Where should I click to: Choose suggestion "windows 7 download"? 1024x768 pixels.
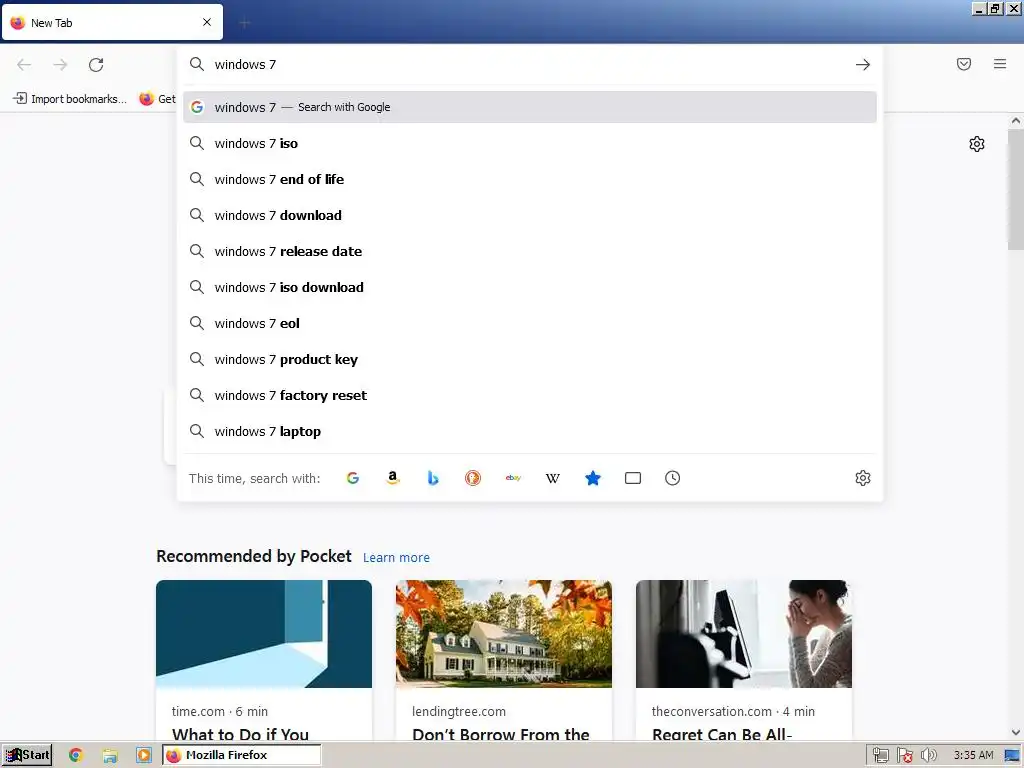coord(530,215)
